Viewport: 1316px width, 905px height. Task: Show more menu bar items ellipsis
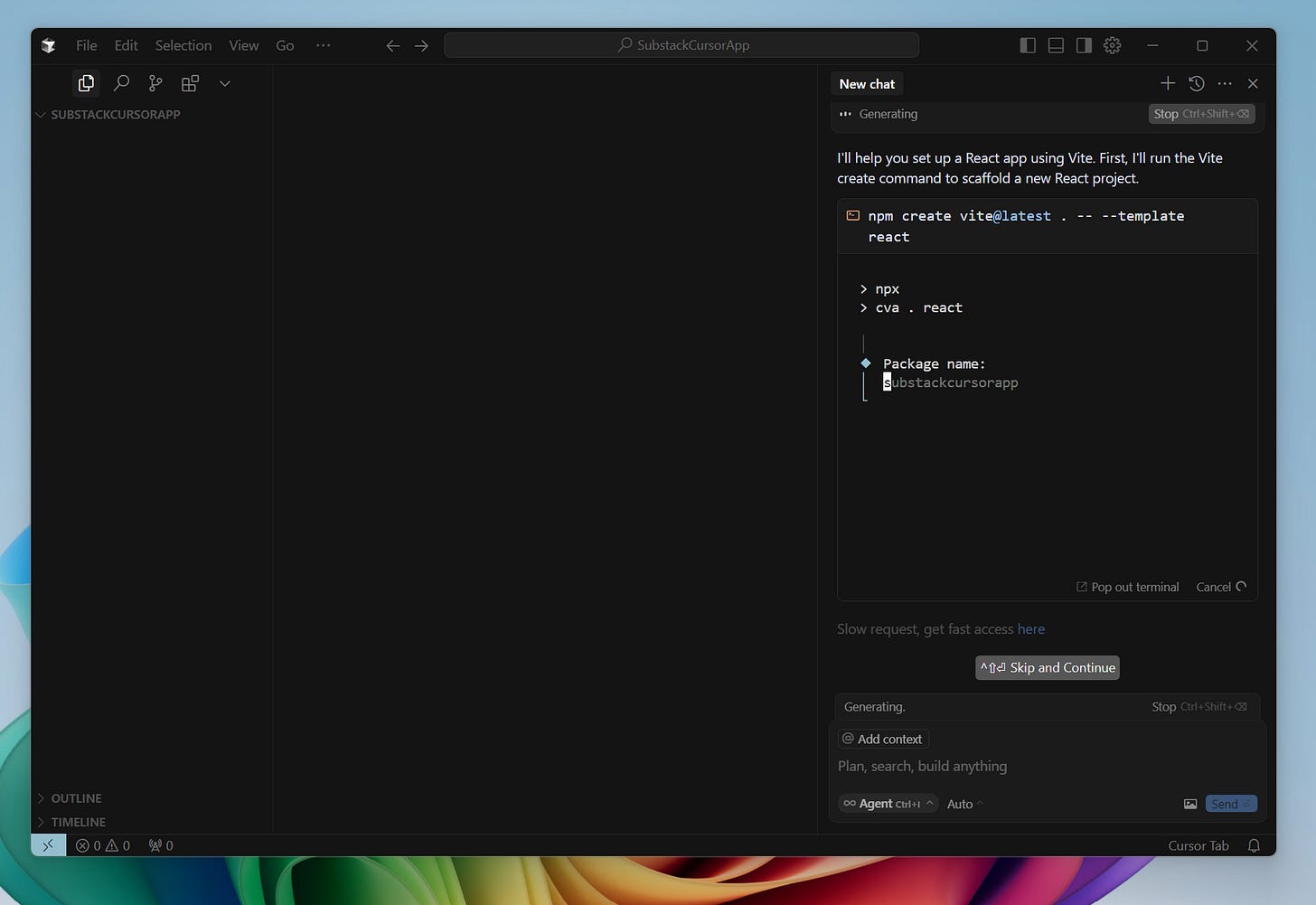(324, 45)
